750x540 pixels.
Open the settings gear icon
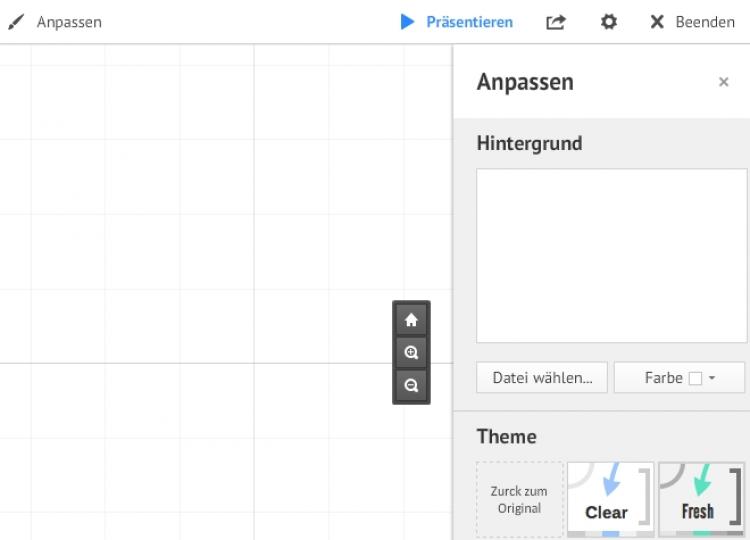pos(608,22)
